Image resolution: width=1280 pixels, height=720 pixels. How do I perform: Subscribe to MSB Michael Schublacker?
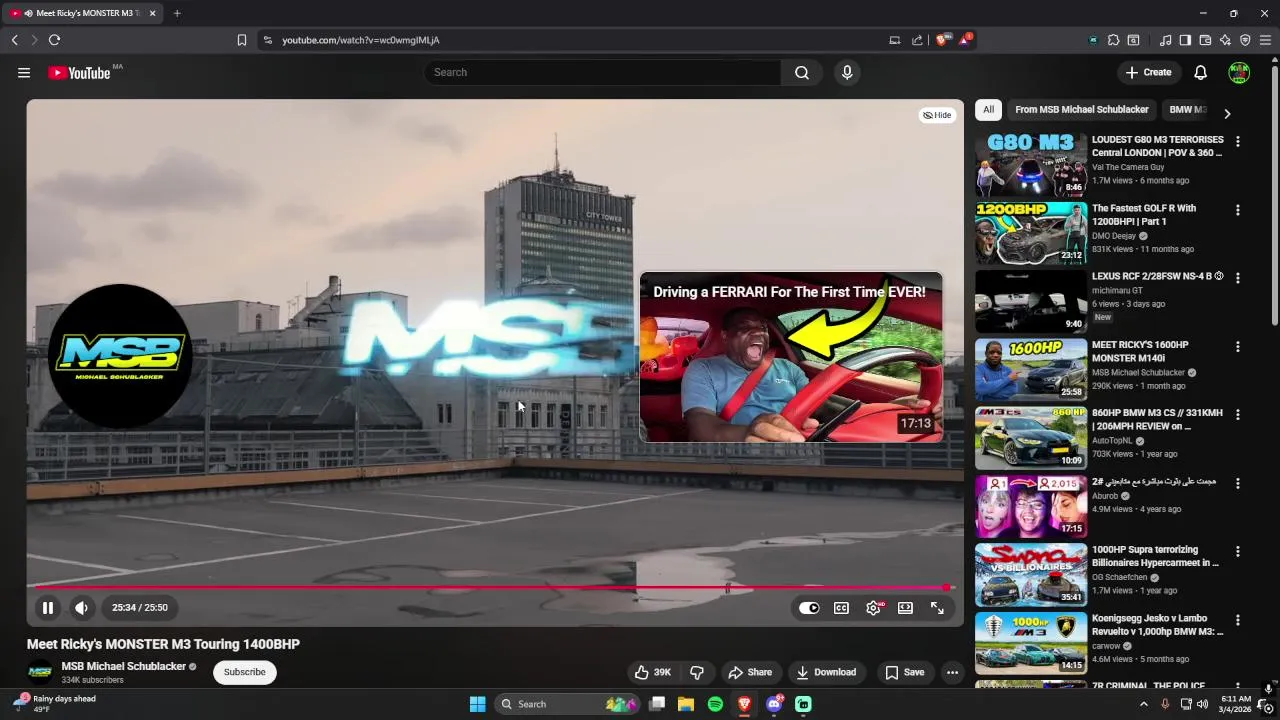pos(244,672)
